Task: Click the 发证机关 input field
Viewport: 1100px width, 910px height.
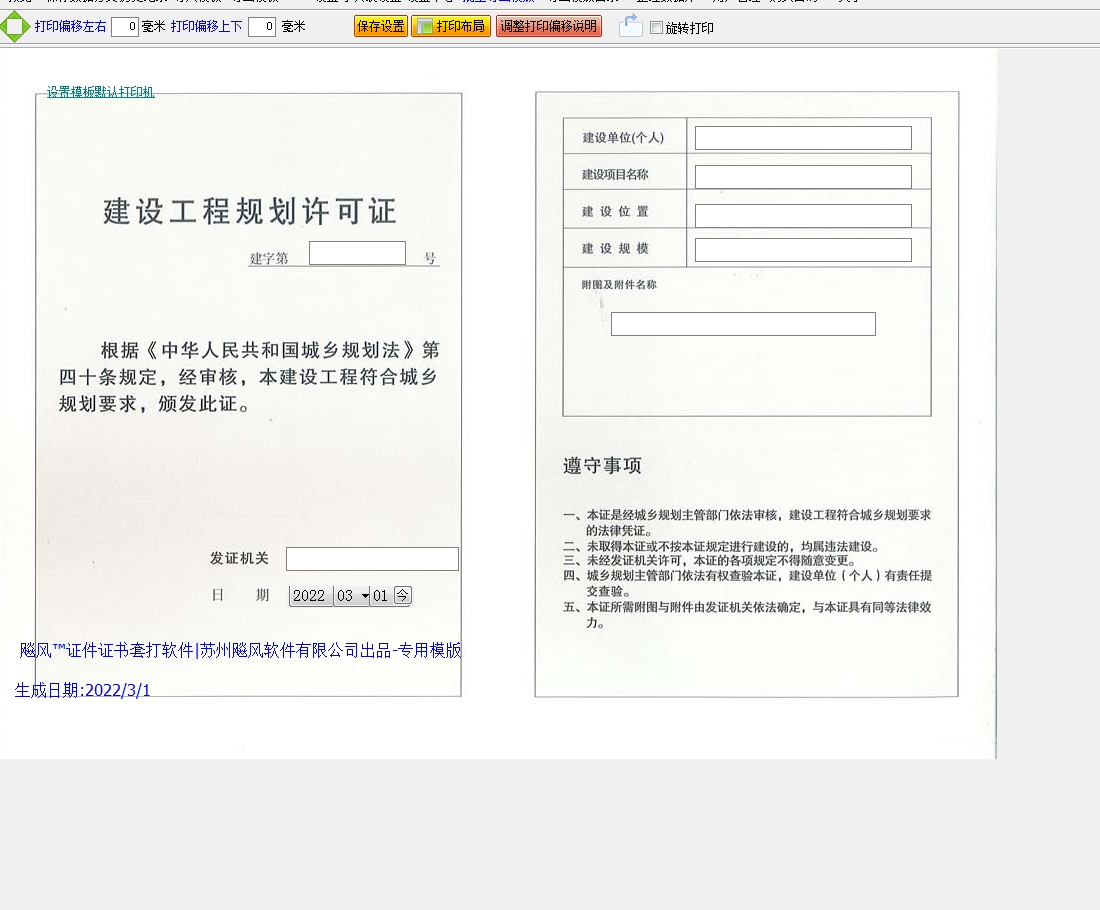Action: pos(372,559)
